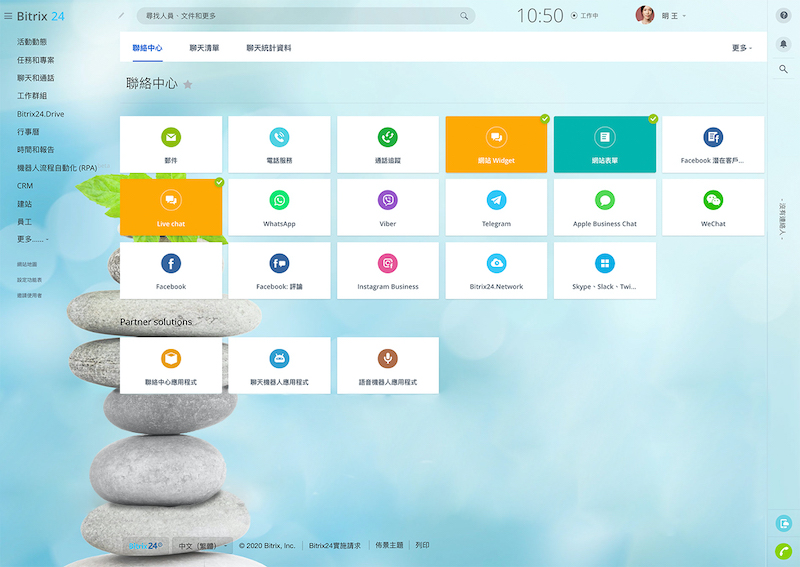Toggle the hamburger menu beside Bitrix 24
Viewport: 800px width, 567px height.
click(x=8, y=16)
